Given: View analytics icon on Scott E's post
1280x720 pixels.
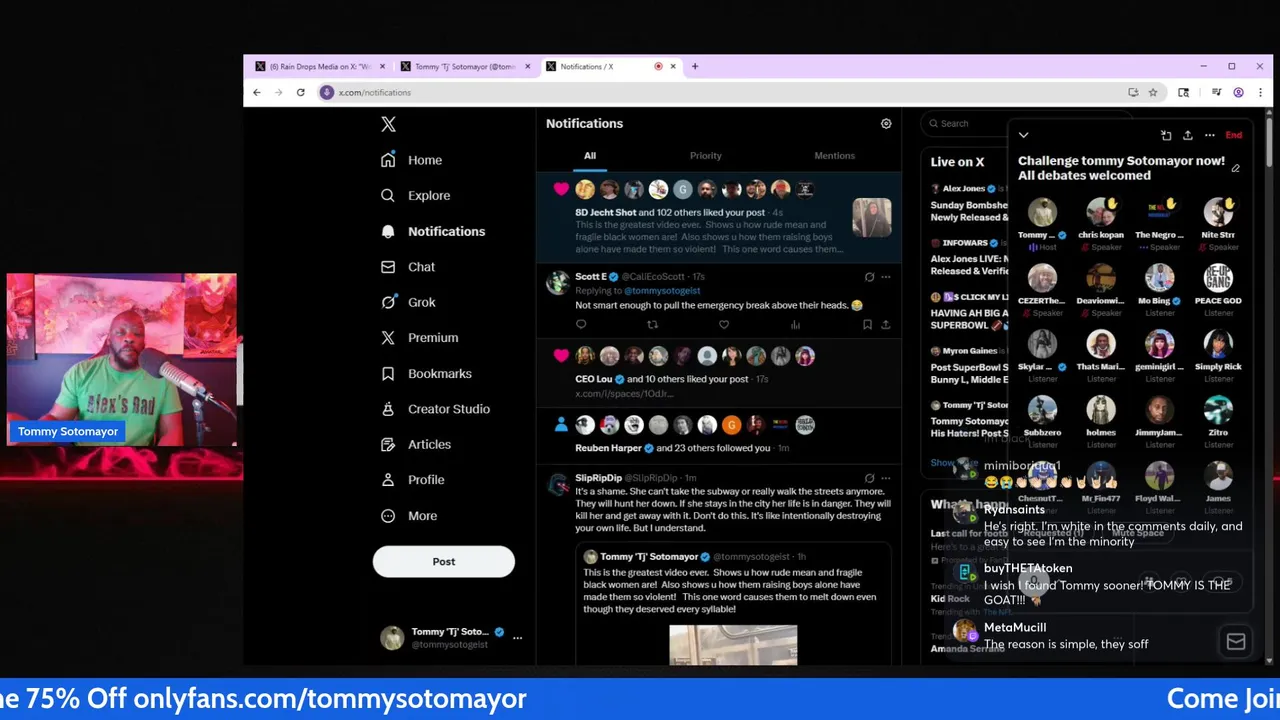Looking at the screenshot, I should [795, 324].
